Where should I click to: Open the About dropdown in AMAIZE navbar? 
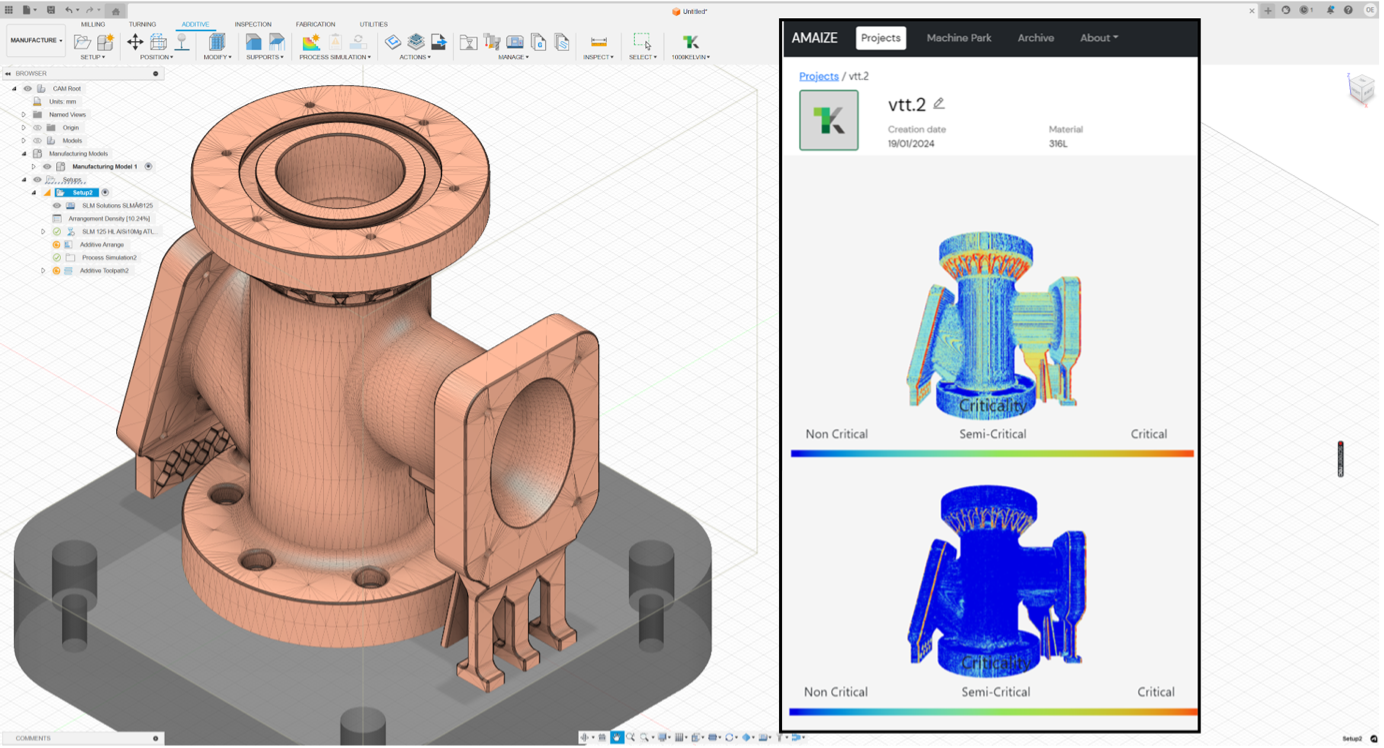pyautogui.click(x=1098, y=38)
